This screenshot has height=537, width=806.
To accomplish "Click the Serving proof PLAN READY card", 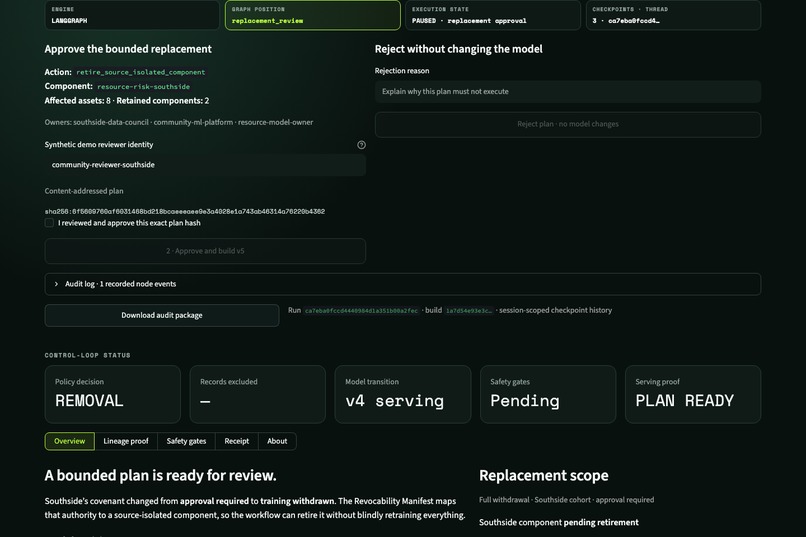I will click(x=693, y=394).
